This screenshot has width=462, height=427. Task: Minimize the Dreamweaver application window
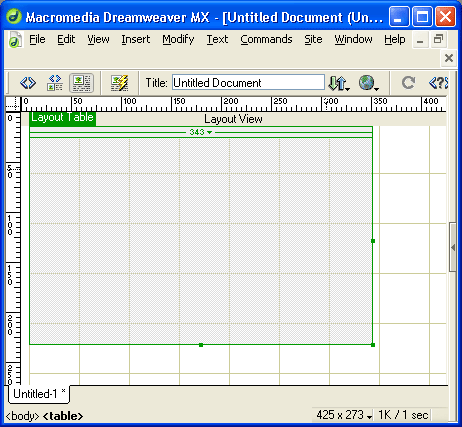399,17
